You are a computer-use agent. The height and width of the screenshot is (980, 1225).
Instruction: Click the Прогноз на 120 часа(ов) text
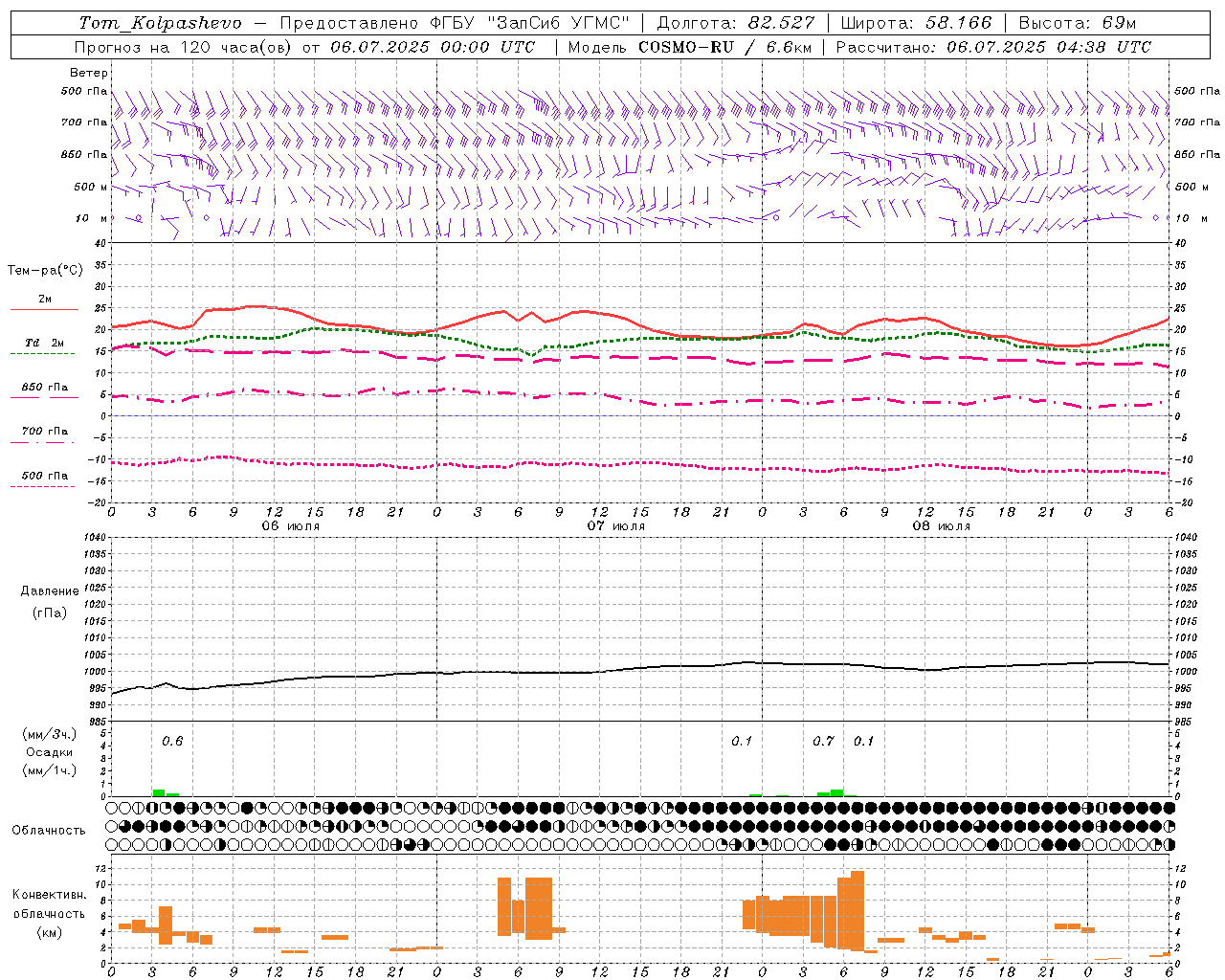point(185,47)
